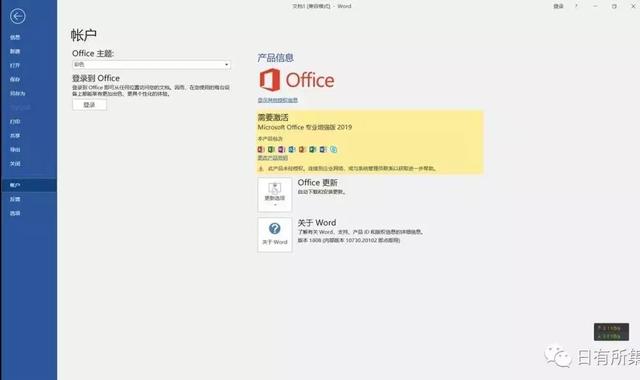Click the network speed widget near bottom right
This screenshot has width=640, height=380.
611,332
